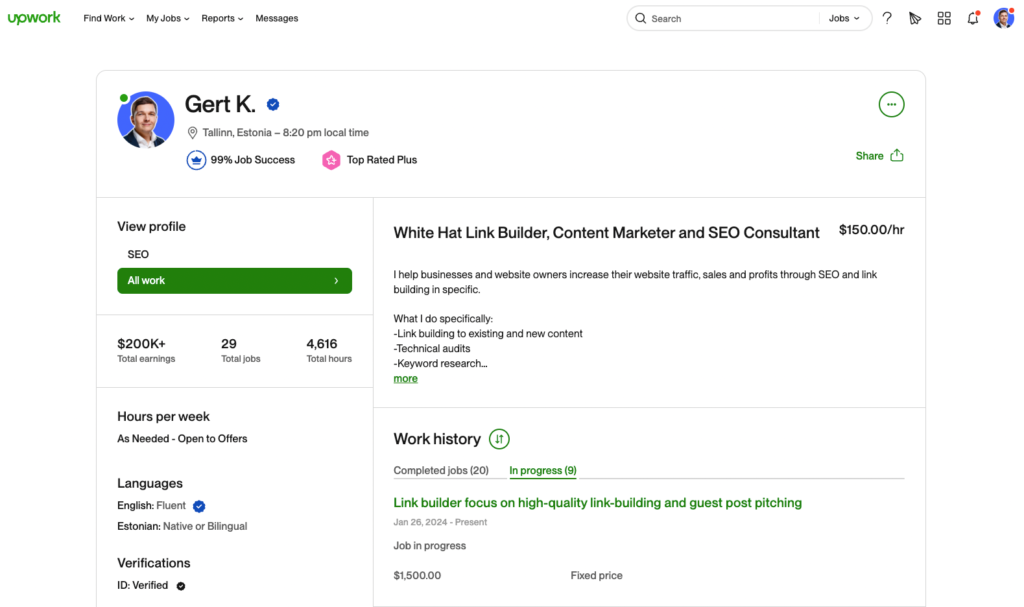Open the three-dots more options button
Viewport: 1024px width, 607px height.
coord(891,105)
